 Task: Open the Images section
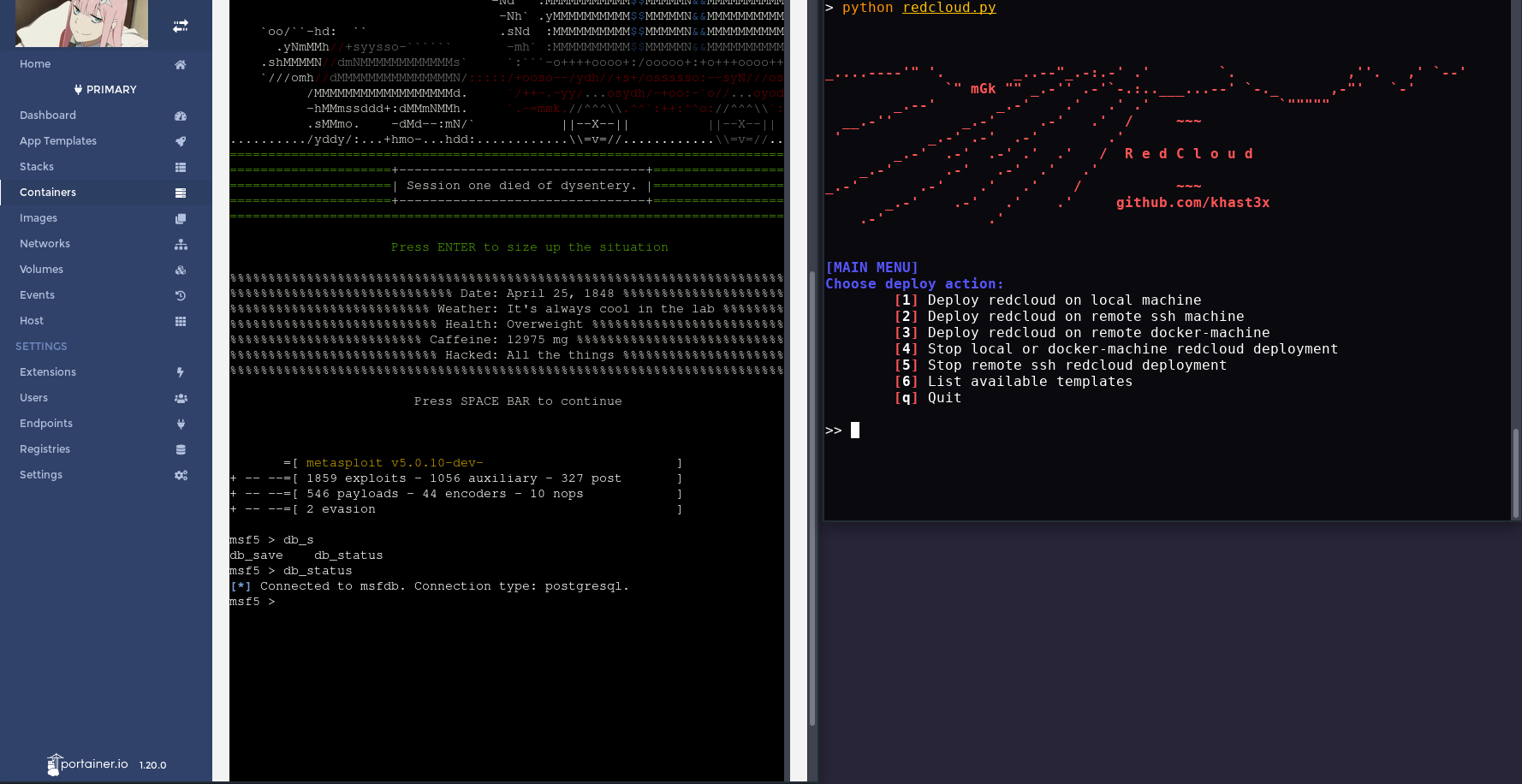(x=39, y=218)
